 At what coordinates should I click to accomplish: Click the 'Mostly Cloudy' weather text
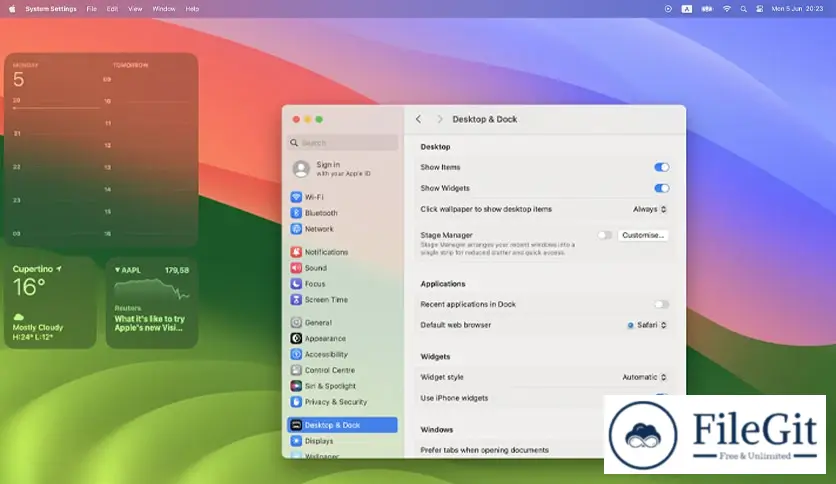click(37, 327)
